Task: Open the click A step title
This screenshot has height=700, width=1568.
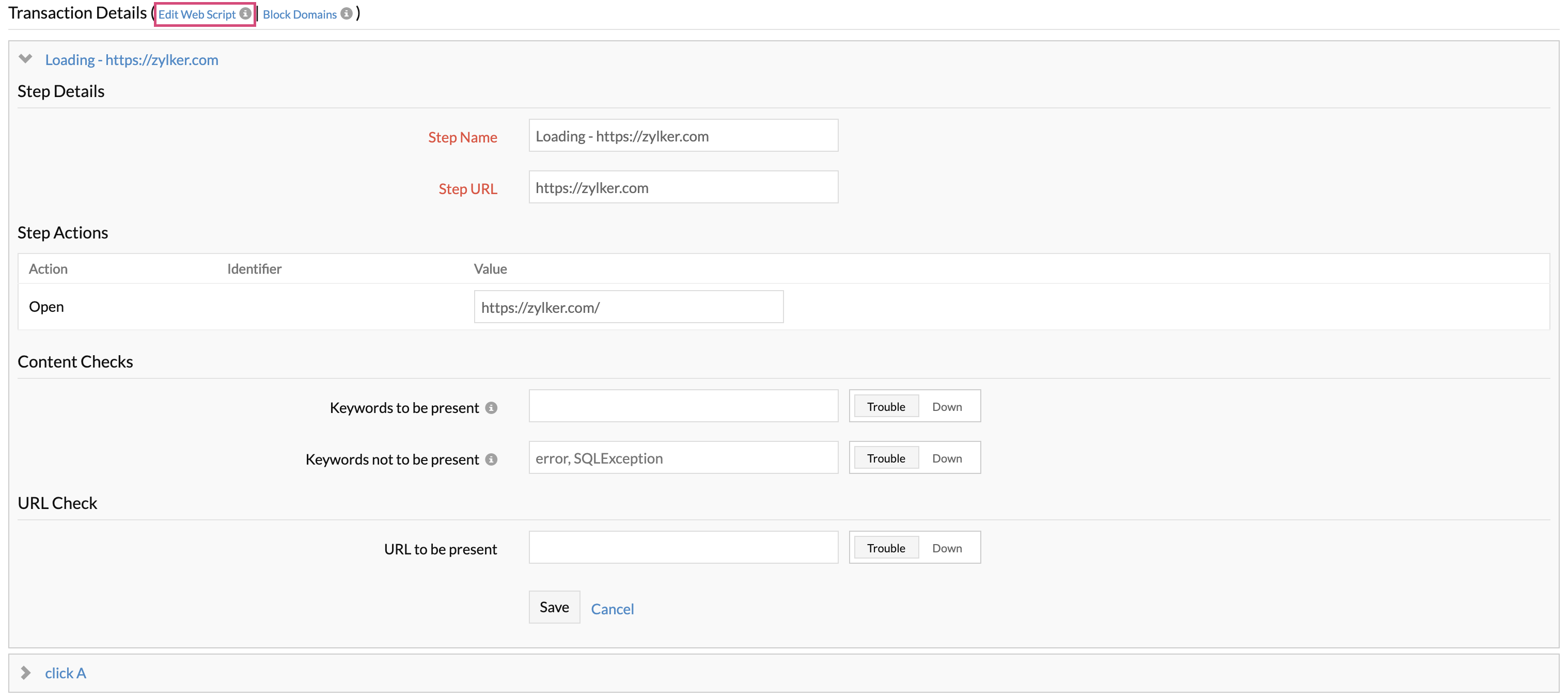Action: [65, 673]
